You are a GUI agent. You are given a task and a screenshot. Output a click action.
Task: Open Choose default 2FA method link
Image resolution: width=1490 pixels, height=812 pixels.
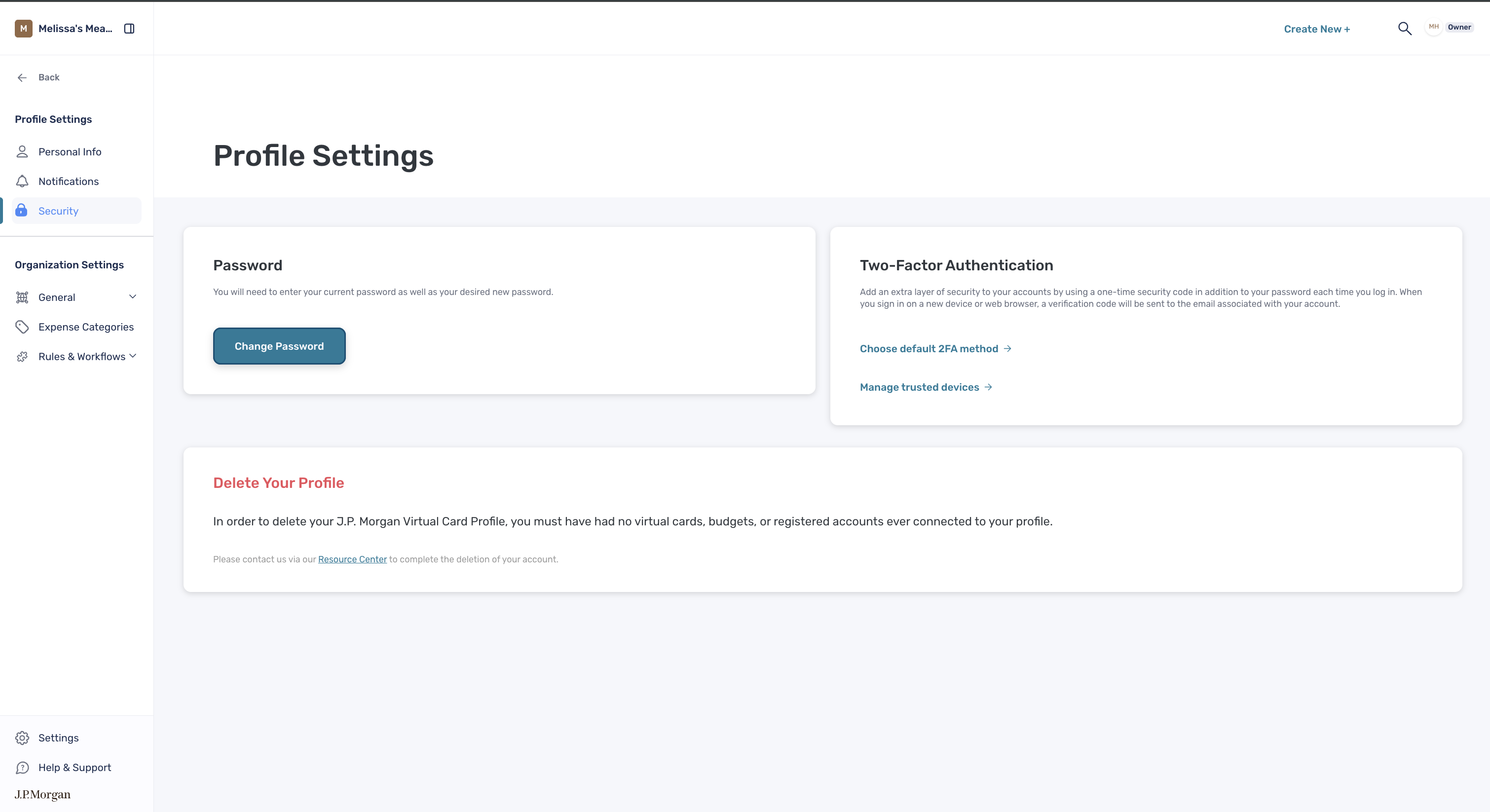pyautogui.click(x=929, y=348)
